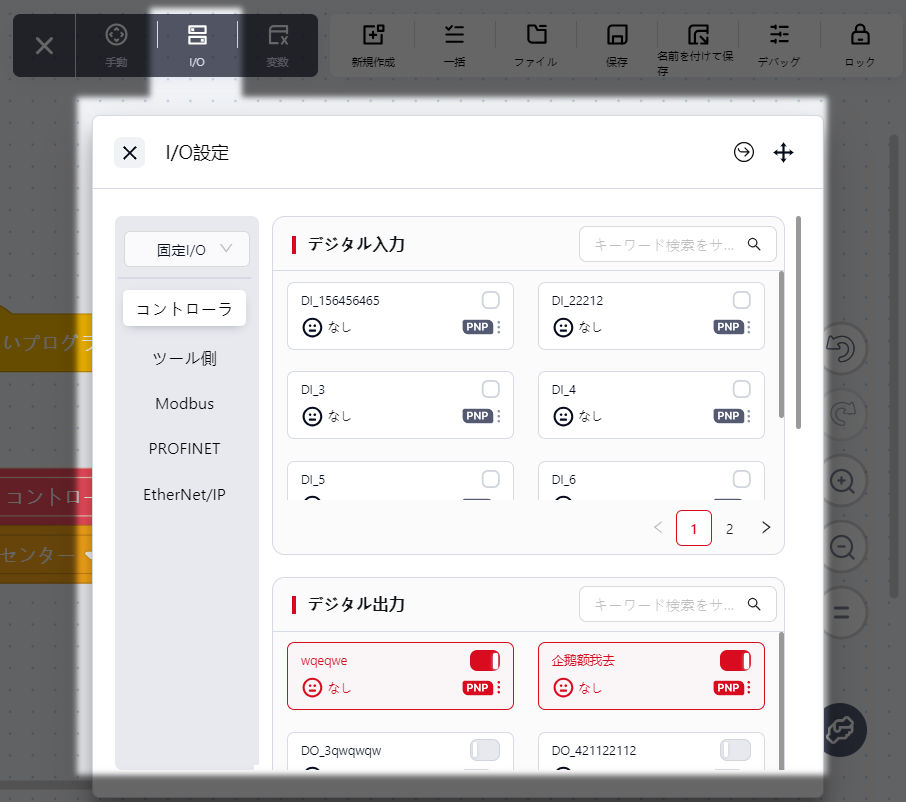Image resolution: width=906 pixels, height=802 pixels.
Task: Enable the DO_3qwqwqw output switch
Action: point(484,750)
